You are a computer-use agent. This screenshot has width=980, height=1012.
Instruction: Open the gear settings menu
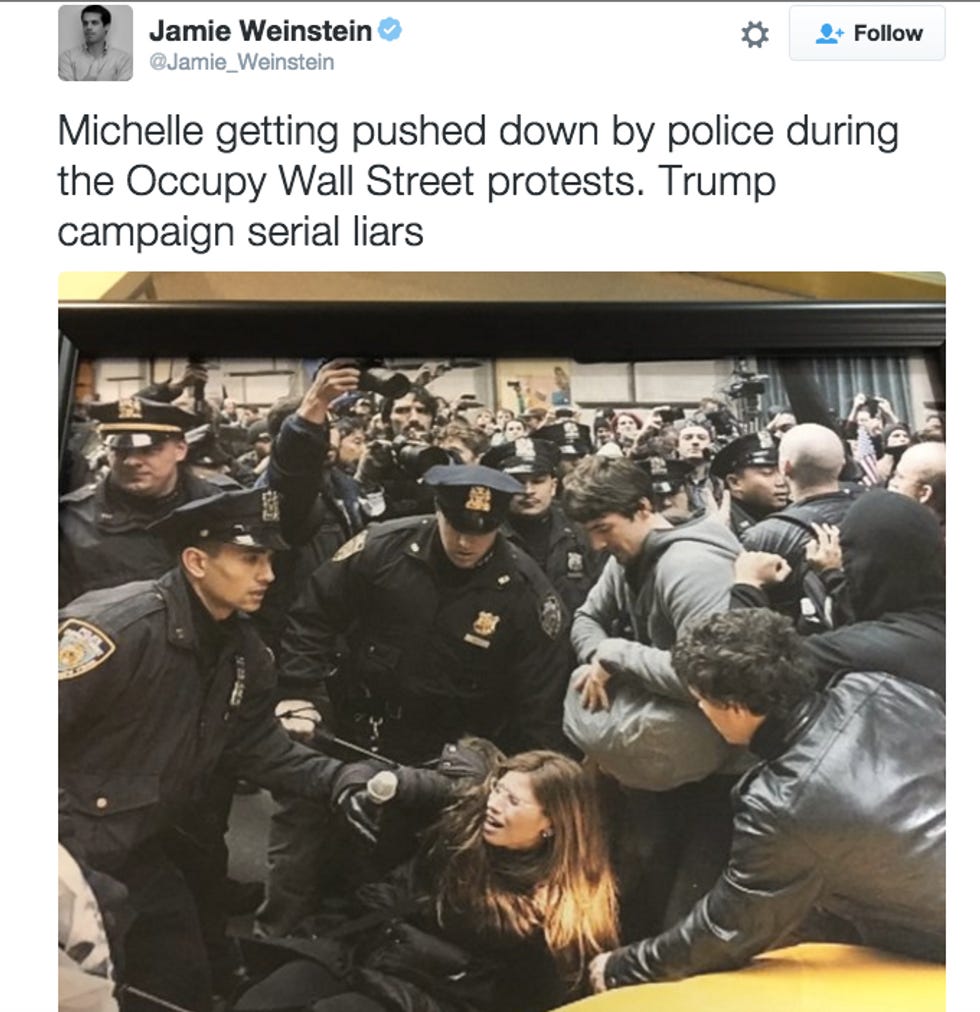[x=755, y=34]
